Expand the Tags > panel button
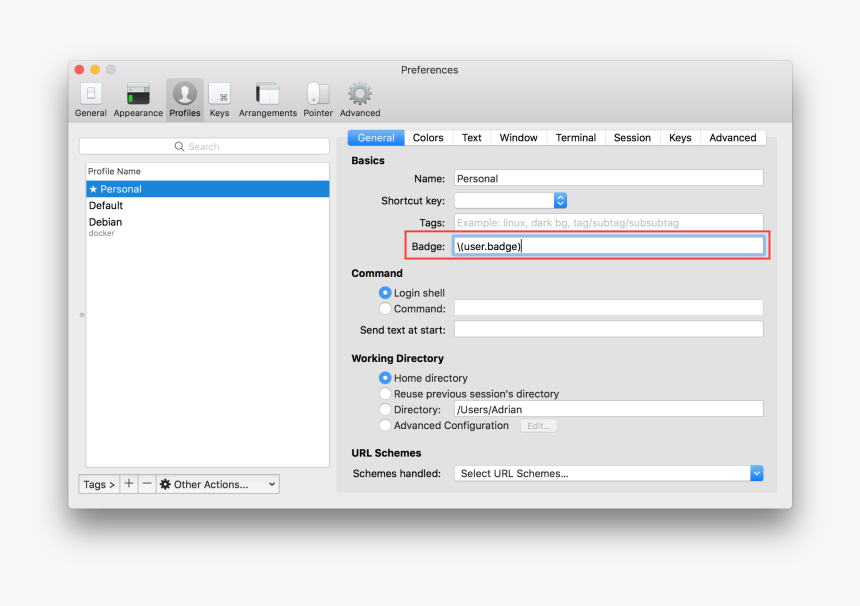860x606 pixels. [x=99, y=484]
